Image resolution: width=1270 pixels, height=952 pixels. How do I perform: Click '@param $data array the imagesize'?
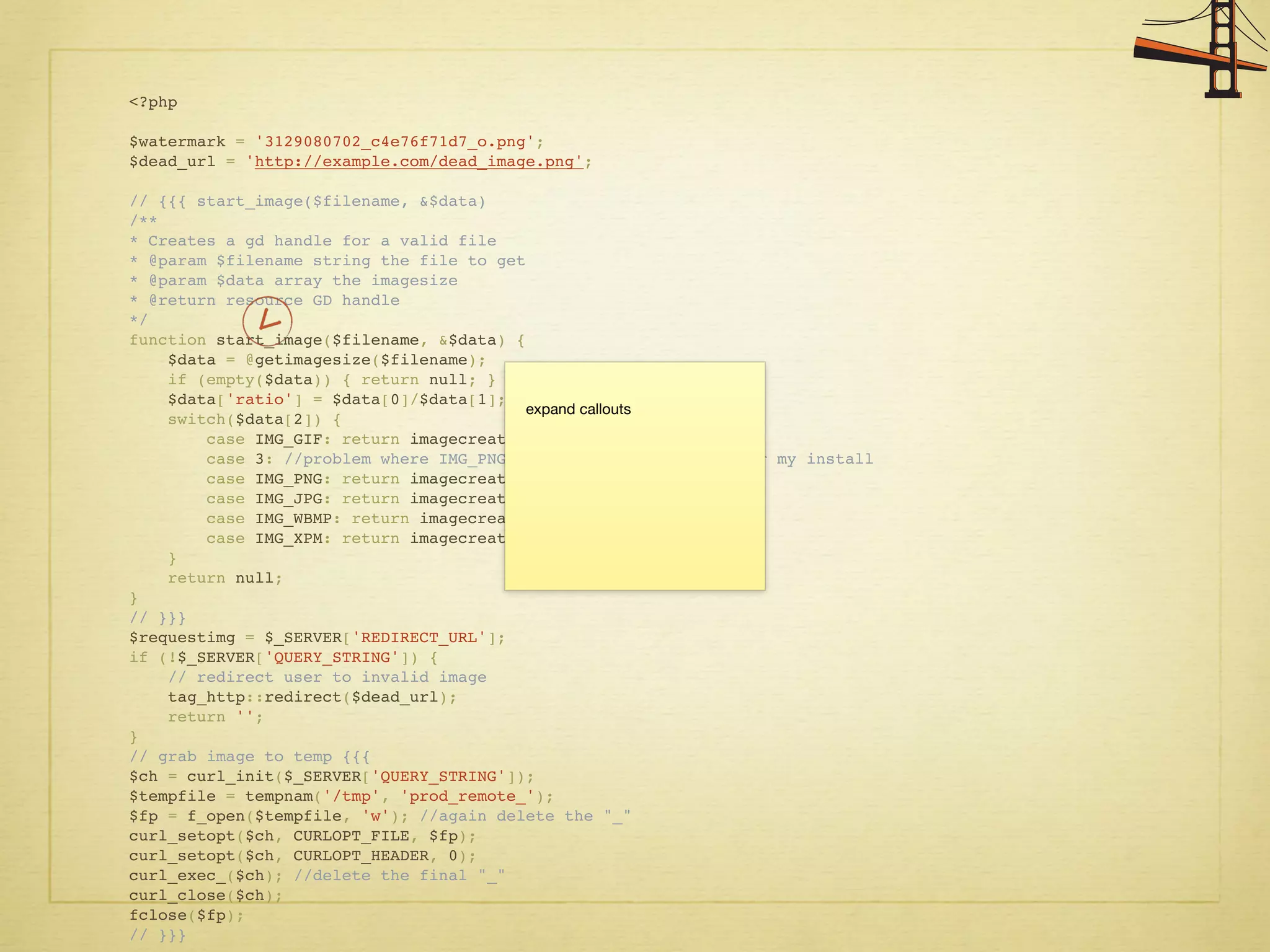[303, 281]
